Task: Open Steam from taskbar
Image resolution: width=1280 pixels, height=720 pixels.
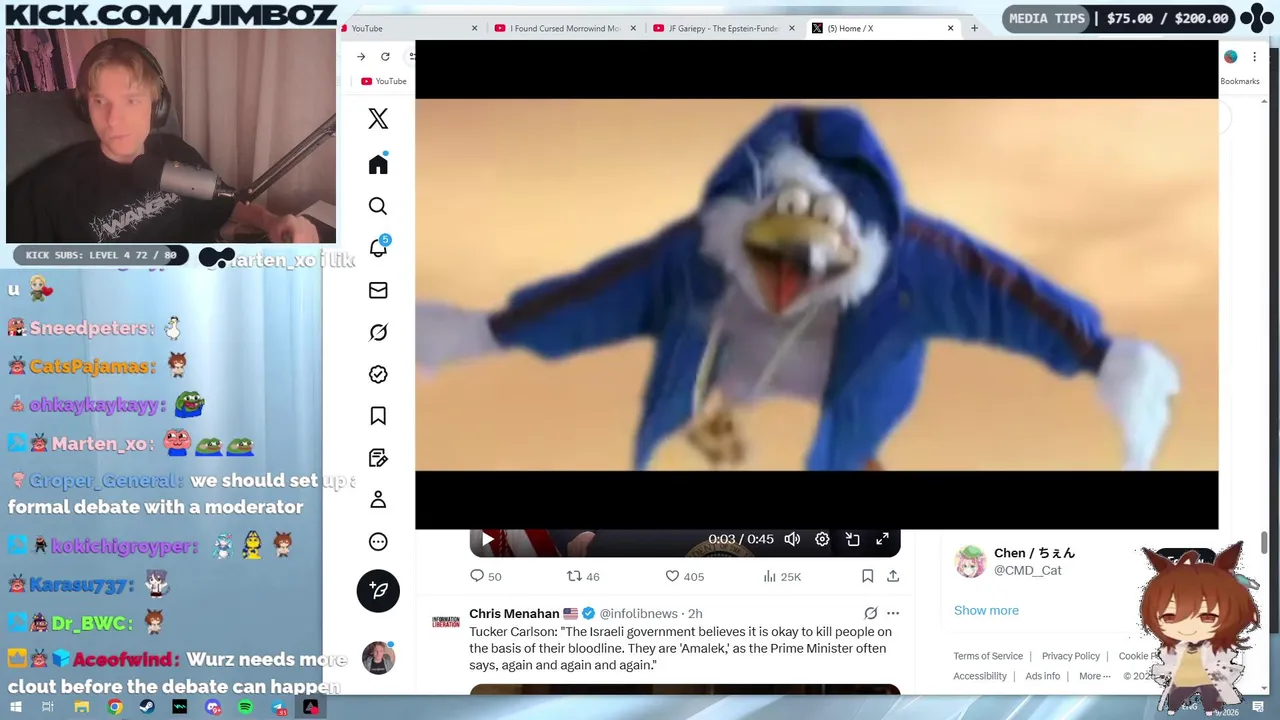Action: click(147, 707)
